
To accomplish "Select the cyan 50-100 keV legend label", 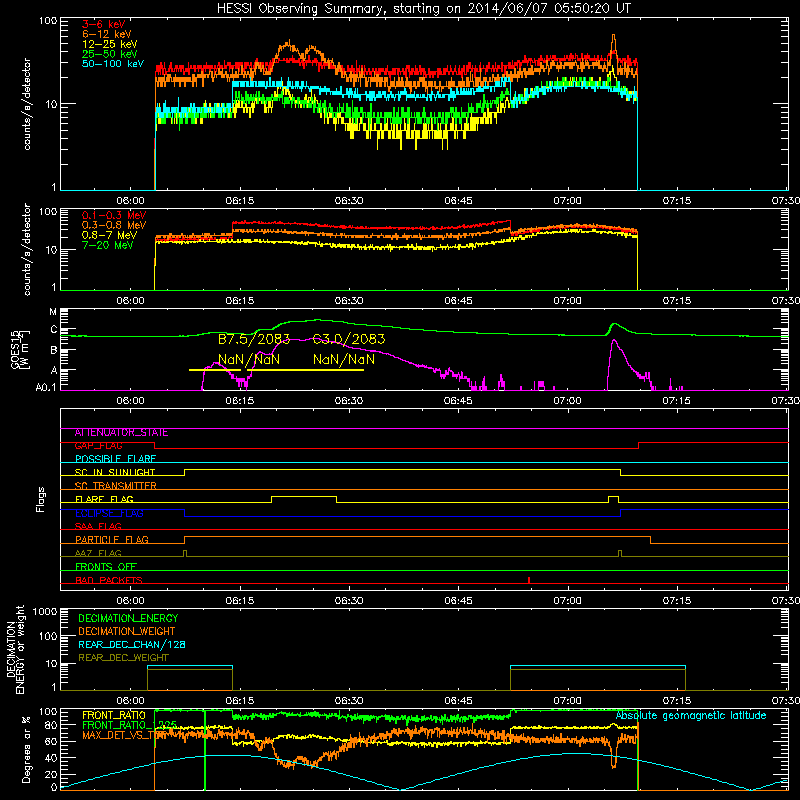I will click(x=113, y=64).
